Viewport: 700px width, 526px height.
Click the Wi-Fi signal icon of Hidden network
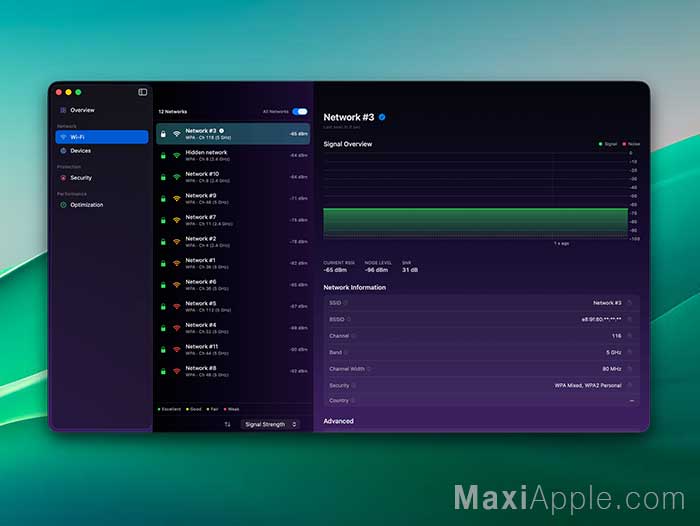pyautogui.click(x=177, y=155)
